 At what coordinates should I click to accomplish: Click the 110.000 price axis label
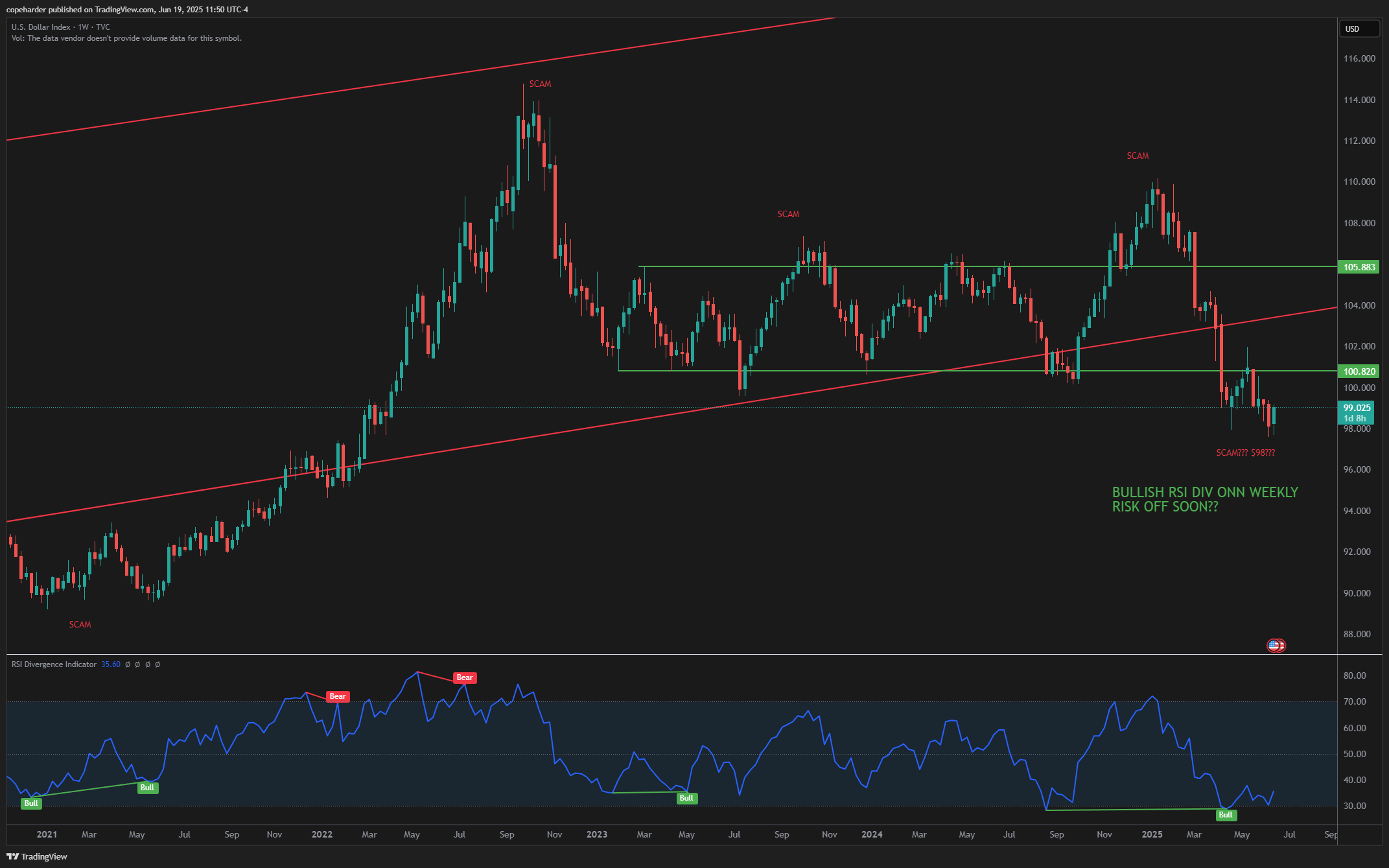click(x=1359, y=182)
